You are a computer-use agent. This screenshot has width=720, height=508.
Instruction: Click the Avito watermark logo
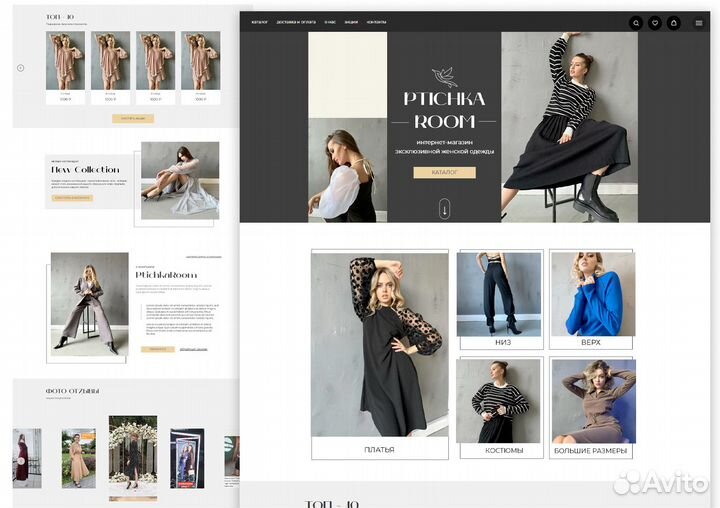663,482
